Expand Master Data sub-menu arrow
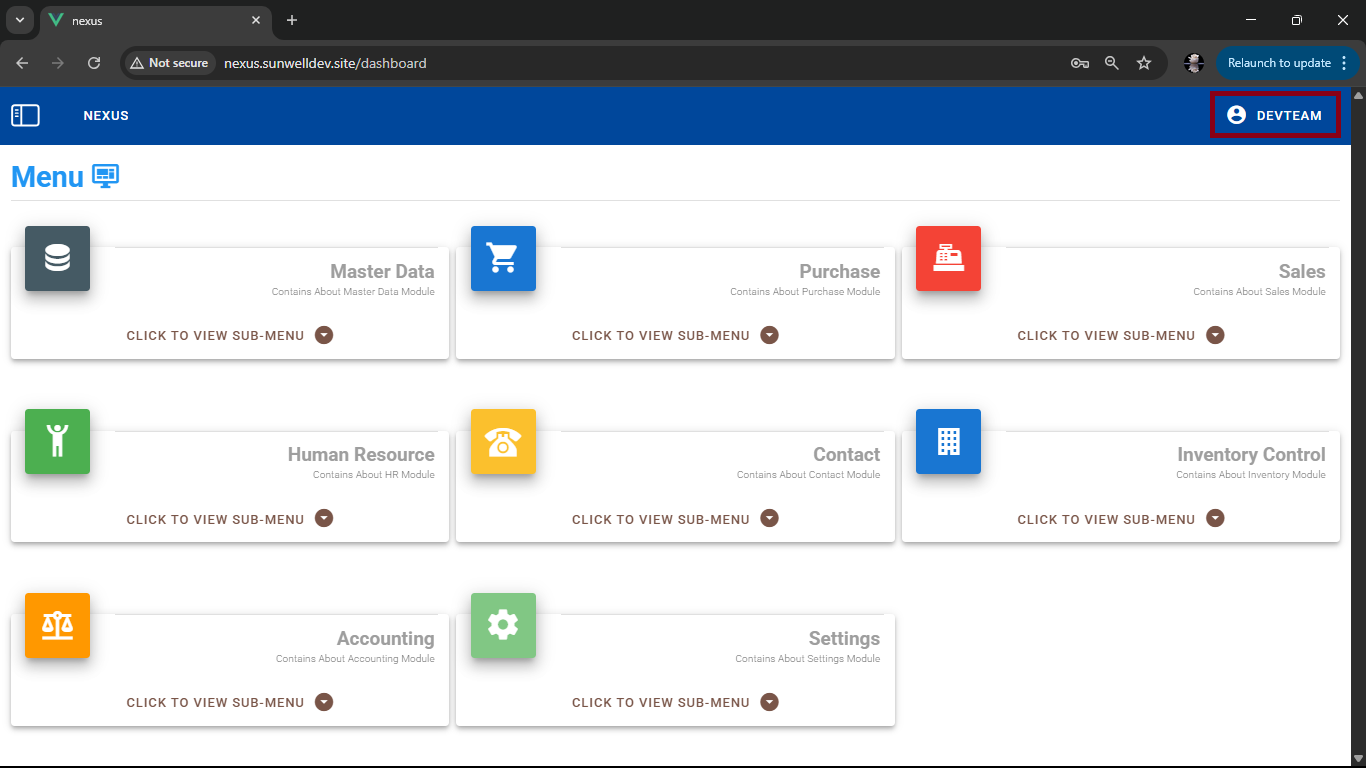Image resolution: width=1366 pixels, height=768 pixels. [324, 335]
